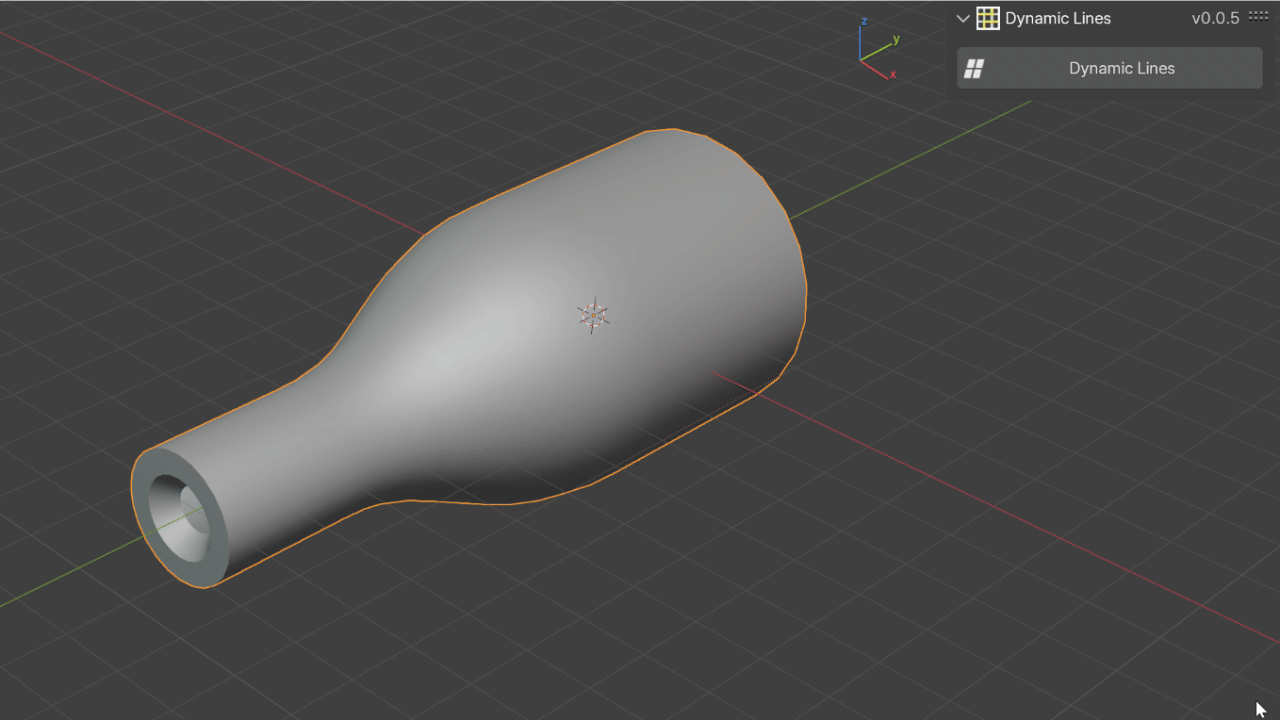This screenshot has width=1280, height=720.
Task: Click the 3D cursor on the mesh
Action: [x=593, y=316]
